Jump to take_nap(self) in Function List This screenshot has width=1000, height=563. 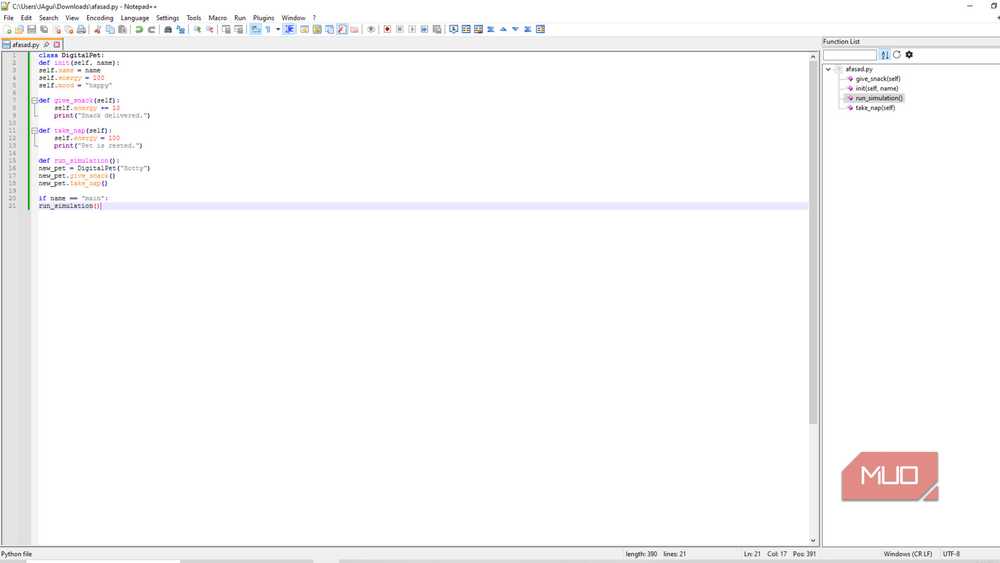[x=875, y=108]
